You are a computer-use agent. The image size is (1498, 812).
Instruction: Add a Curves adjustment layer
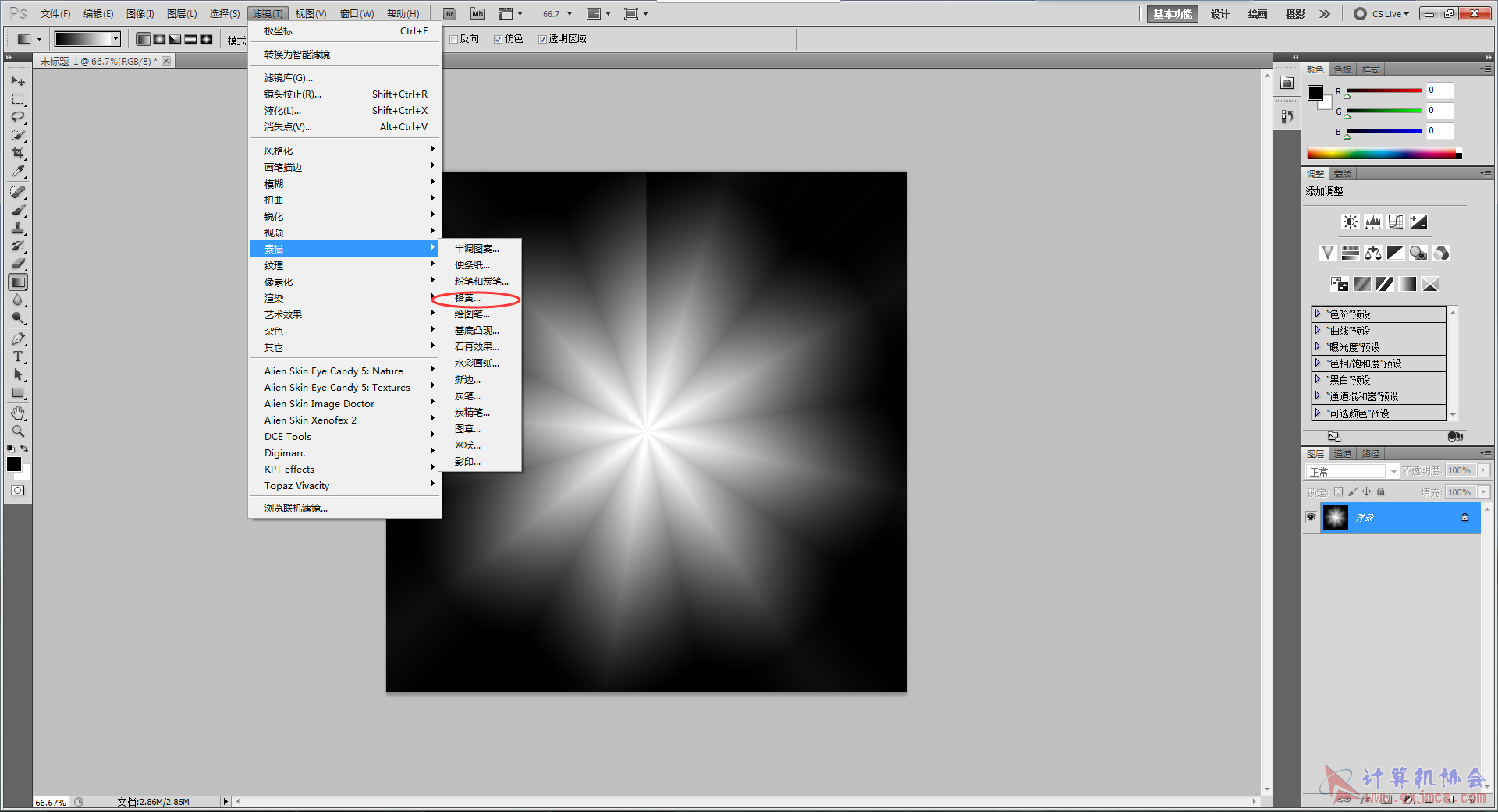1396,222
